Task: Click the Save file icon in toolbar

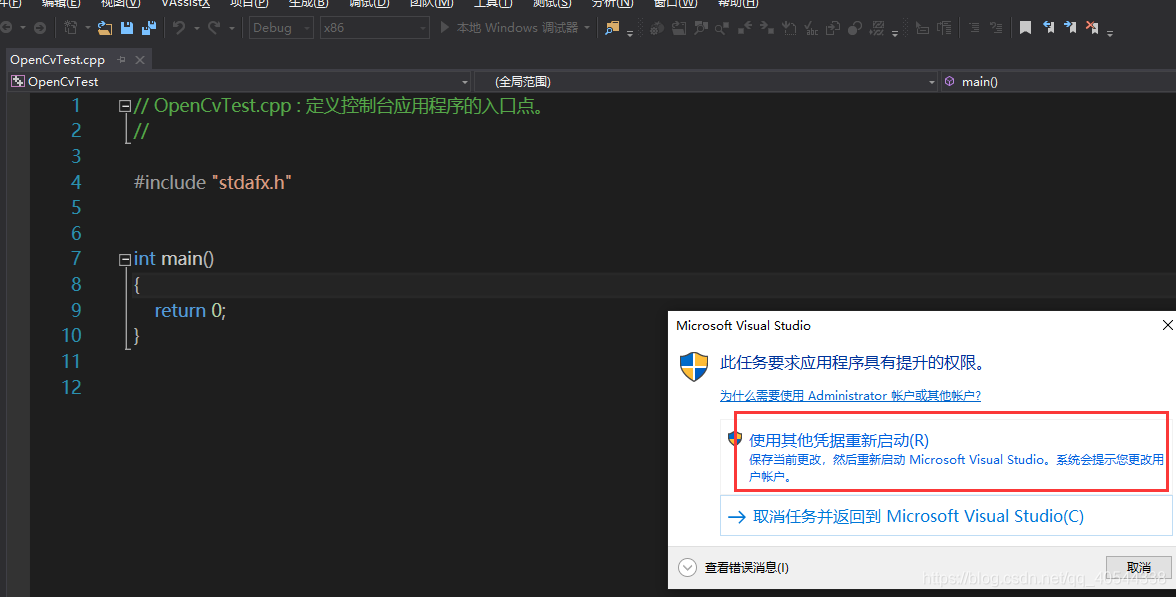Action: coord(126,27)
